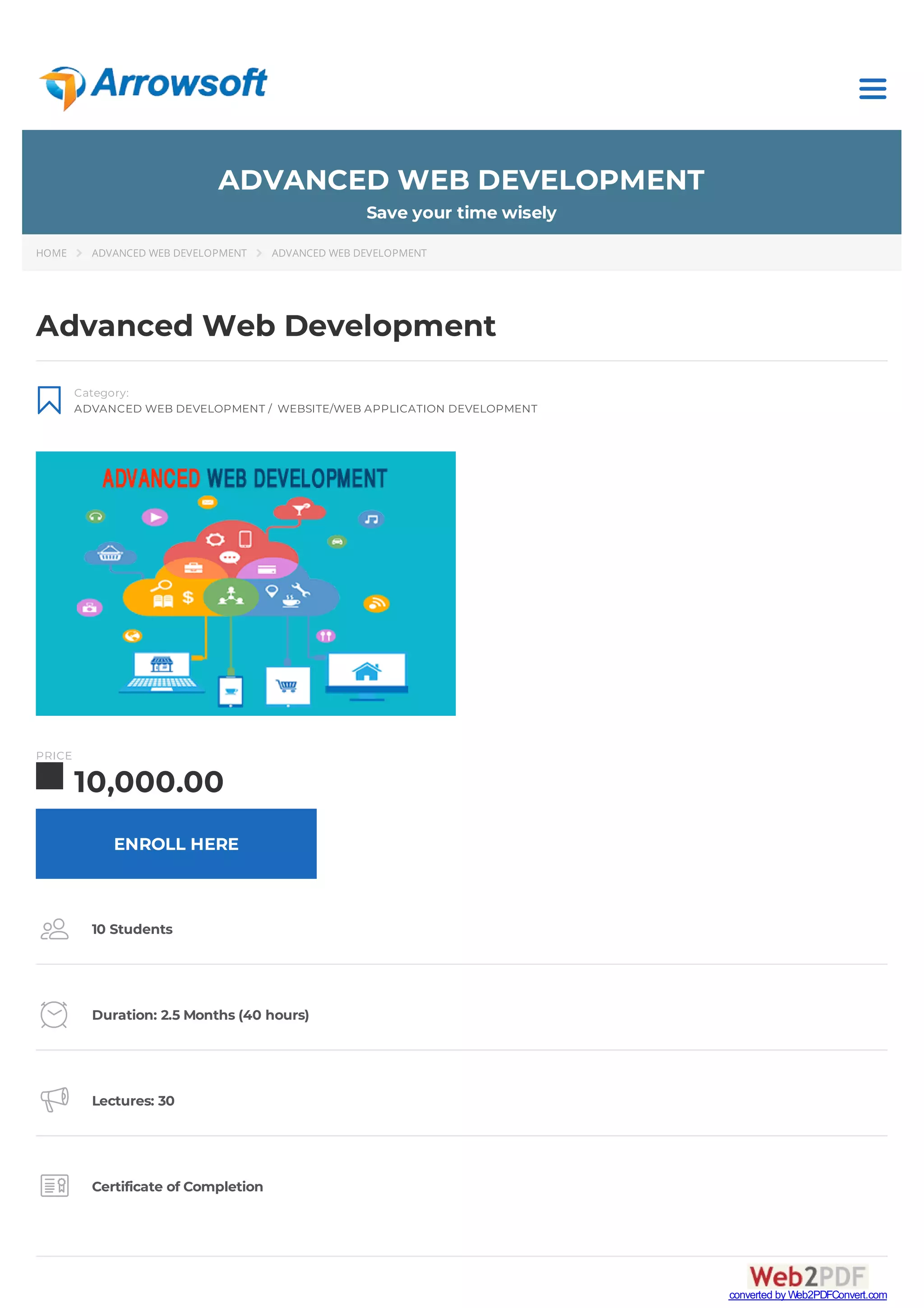Click Duration: 2.5 Months (40 hours)
Screen dimensions: 924x1308
pos(200,1015)
